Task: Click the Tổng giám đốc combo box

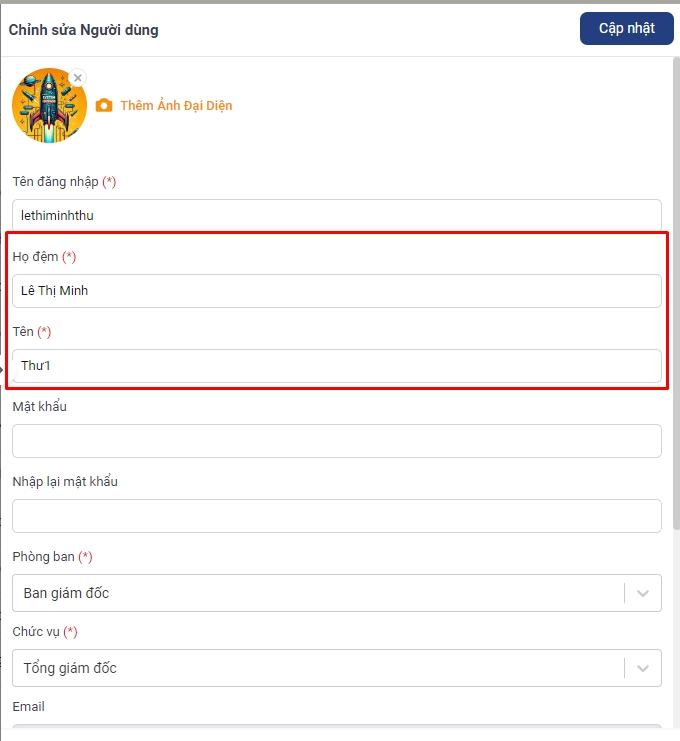Action: click(x=336, y=668)
